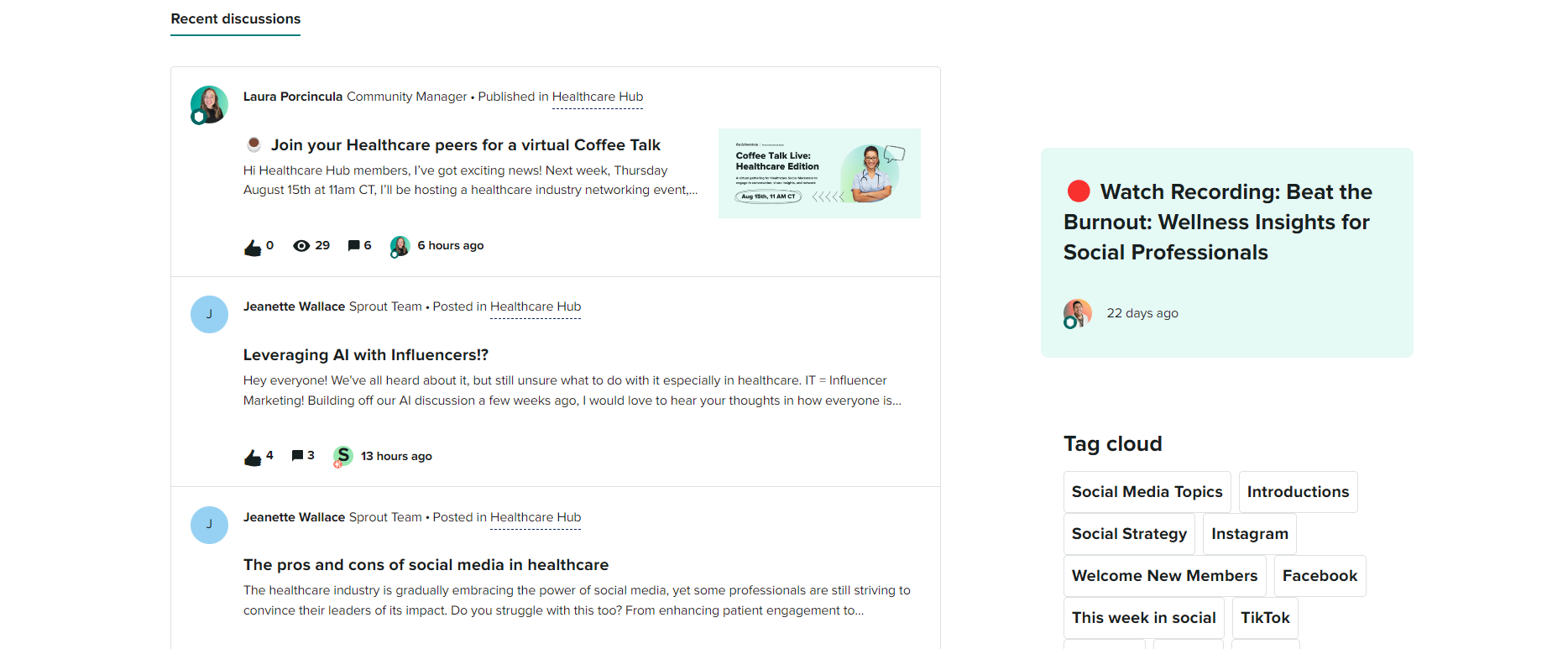Image resolution: width=1568 pixels, height=649 pixels.
Task: Click the Welcome New Members tag
Action: pyautogui.click(x=1164, y=576)
